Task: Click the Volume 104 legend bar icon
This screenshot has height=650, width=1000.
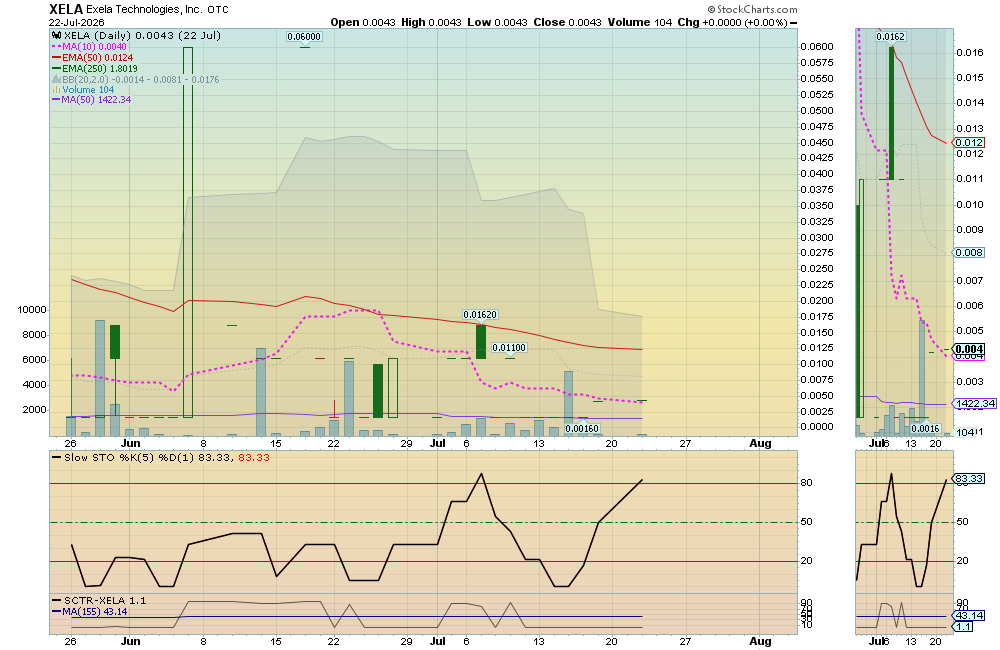Action: pyautogui.click(x=56, y=90)
